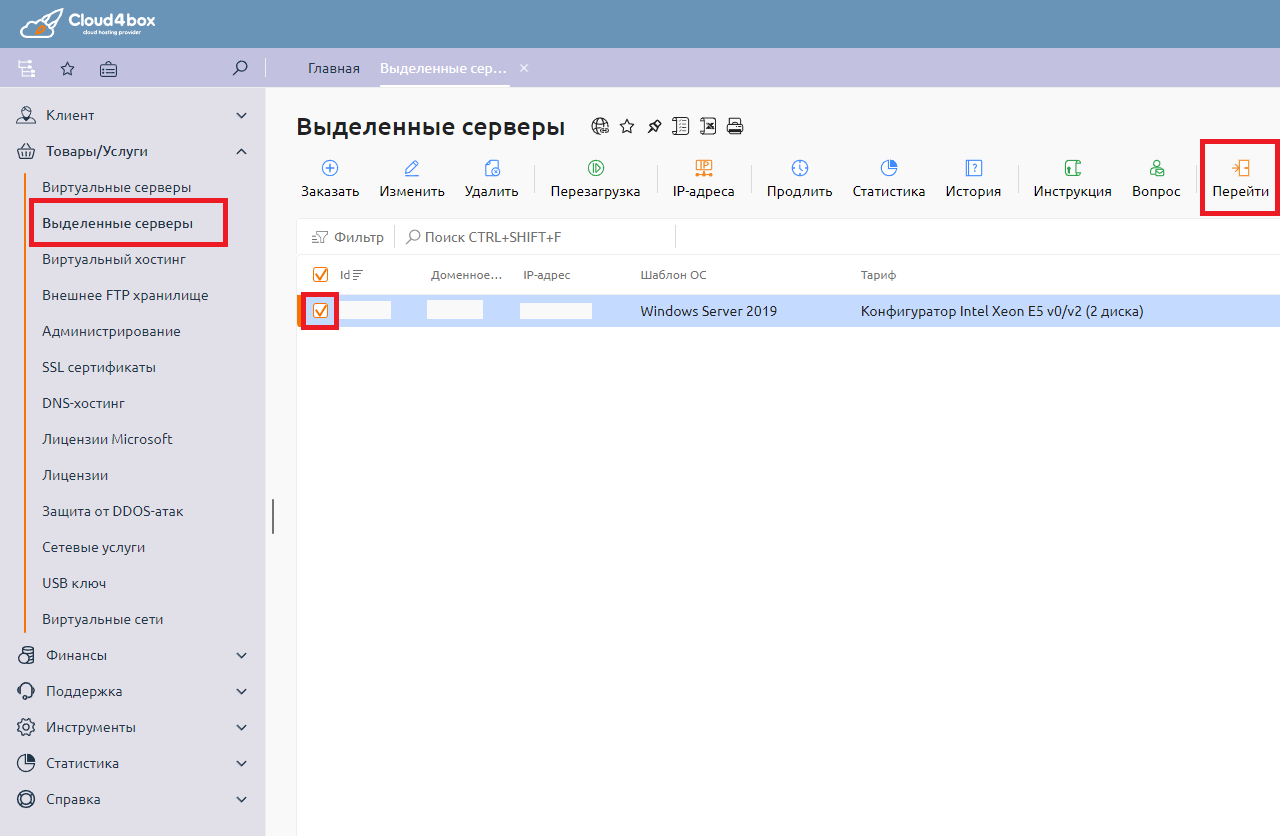Click the menu tree icon in the sidebar header
The width and height of the screenshot is (1280, 836).
[27, 69]
